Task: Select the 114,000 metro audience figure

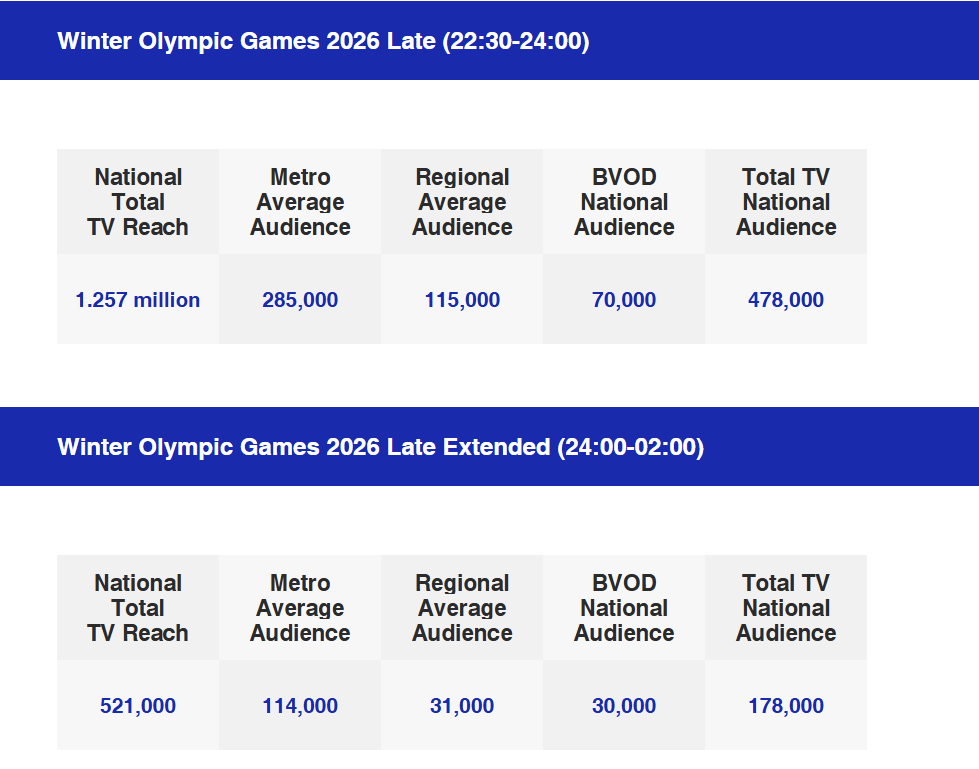Action: (300, 706)
